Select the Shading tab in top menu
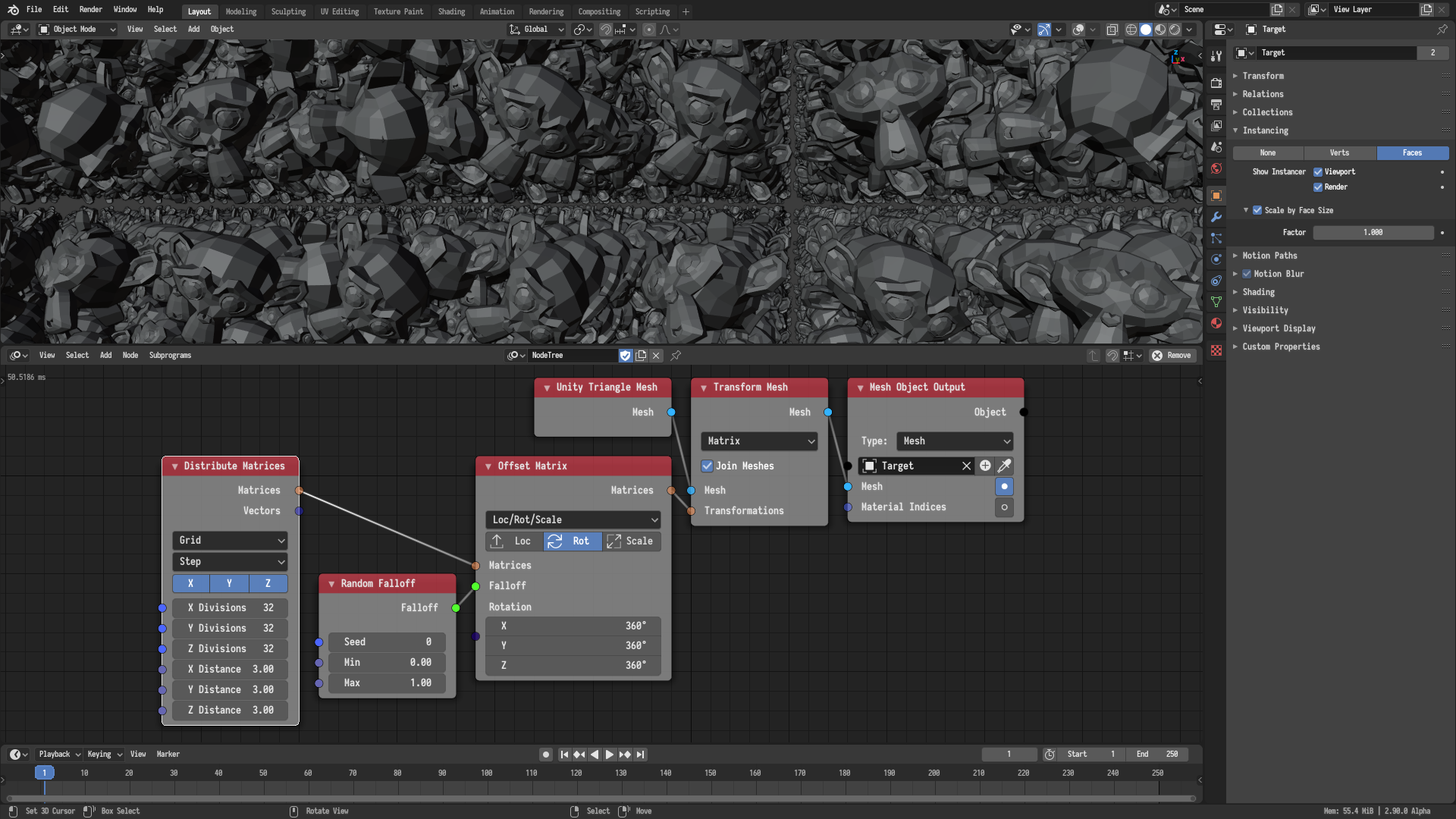 point(451,11)
